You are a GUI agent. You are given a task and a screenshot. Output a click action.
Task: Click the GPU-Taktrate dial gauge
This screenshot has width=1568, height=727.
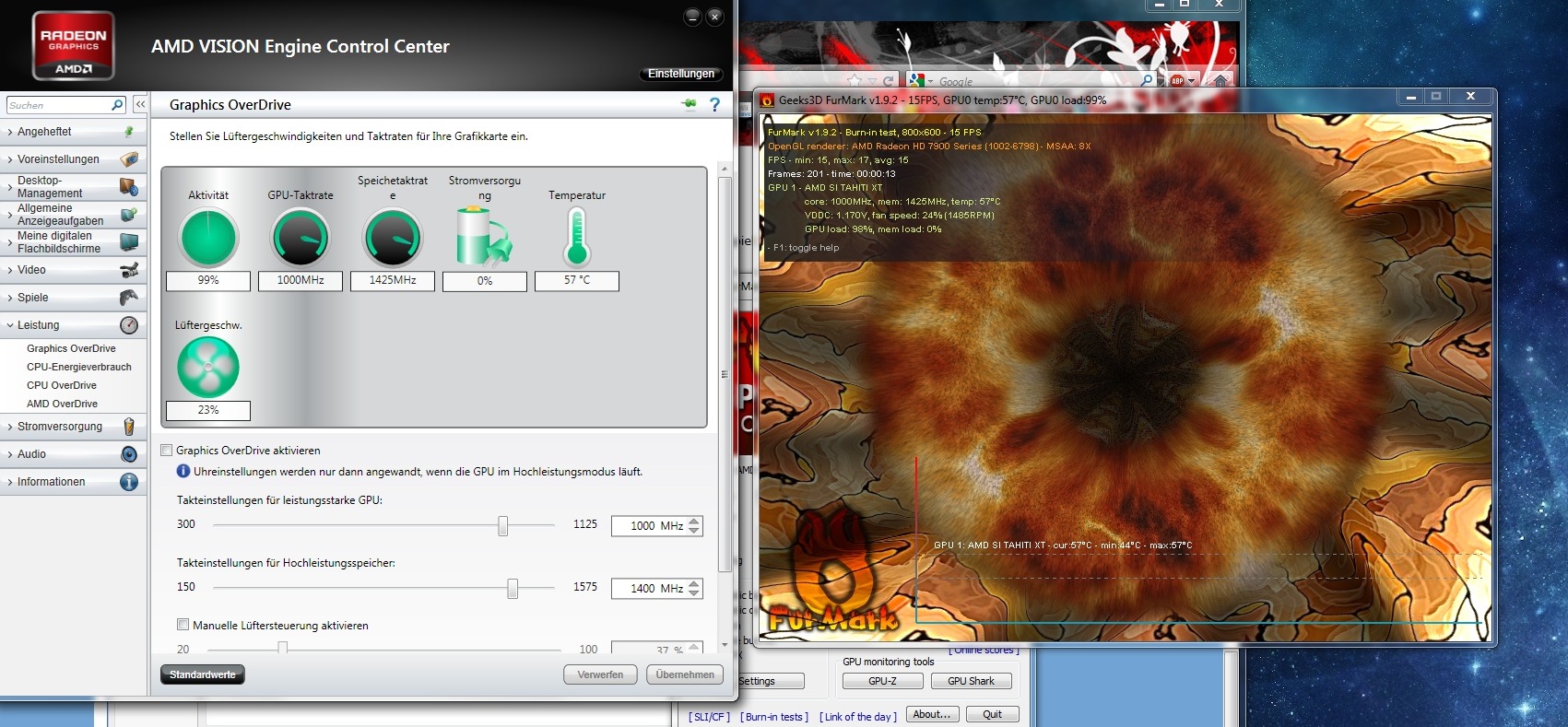point(301,238)
